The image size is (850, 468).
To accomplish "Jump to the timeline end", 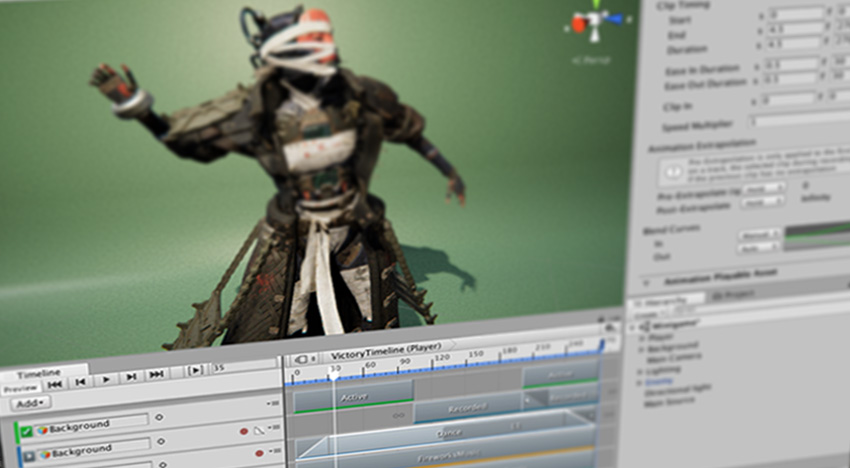I will [x=156, y=375].
